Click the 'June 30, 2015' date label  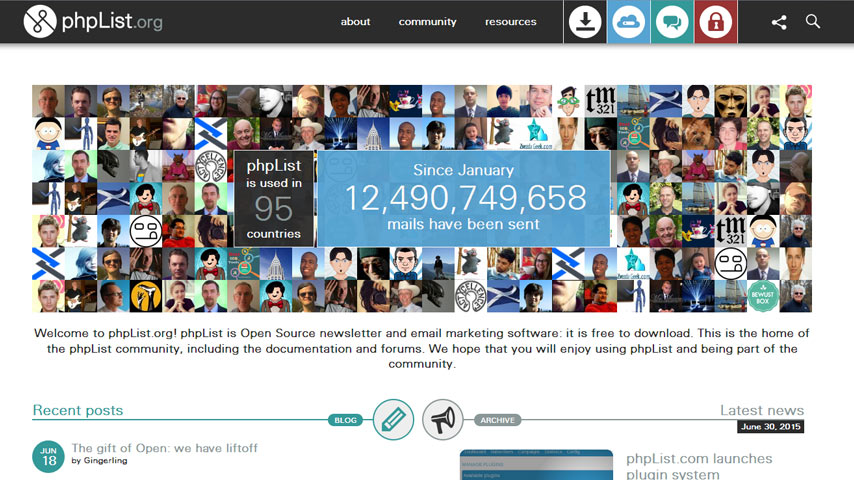[x=771, y=427]
